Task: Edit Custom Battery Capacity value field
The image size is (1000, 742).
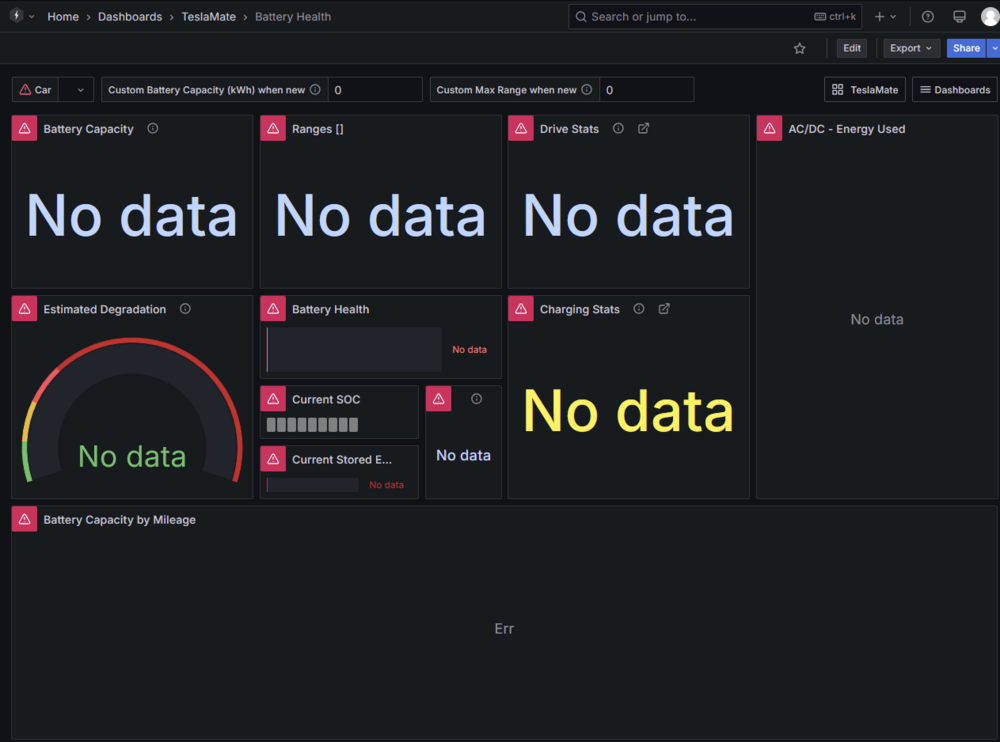Action: (x=375, y=90)
